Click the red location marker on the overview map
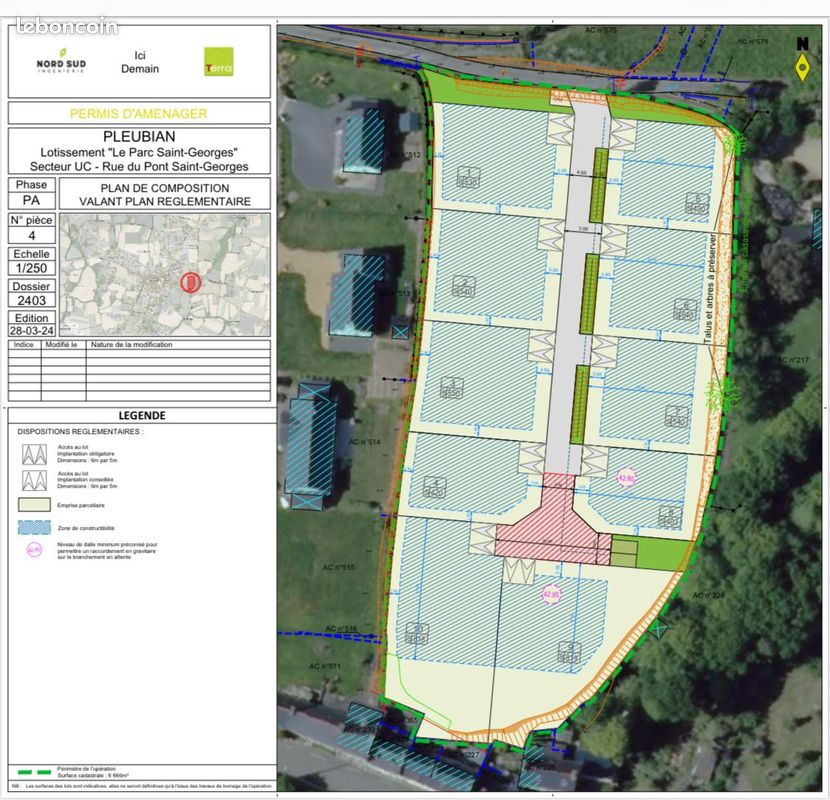This screenshot has width=830, height=800. (x=190, y=282)
